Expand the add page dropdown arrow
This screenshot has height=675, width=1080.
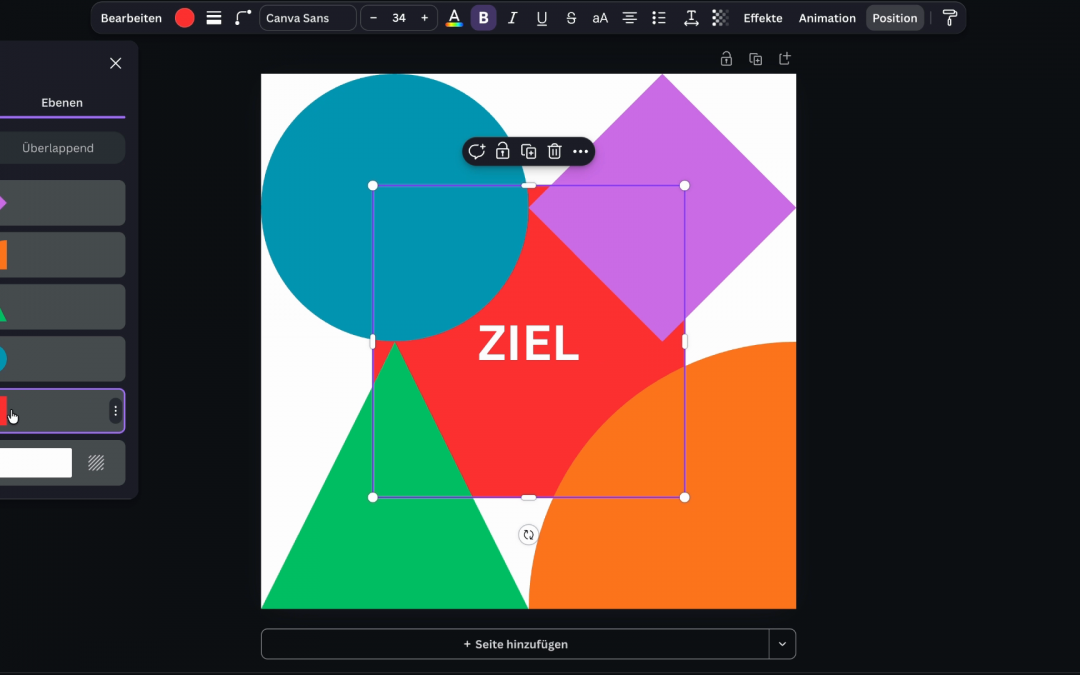pos(782,644)
